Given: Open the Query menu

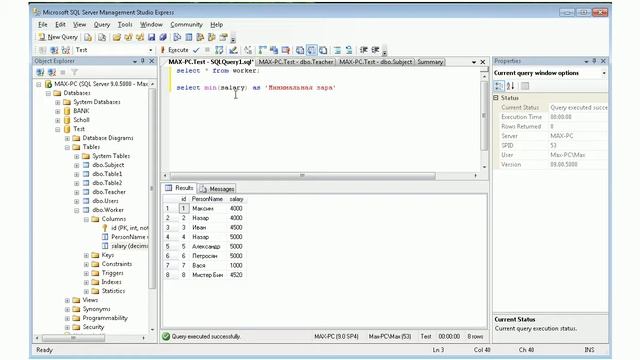Looking at the screenshot, I should click(x=102, y=24).
